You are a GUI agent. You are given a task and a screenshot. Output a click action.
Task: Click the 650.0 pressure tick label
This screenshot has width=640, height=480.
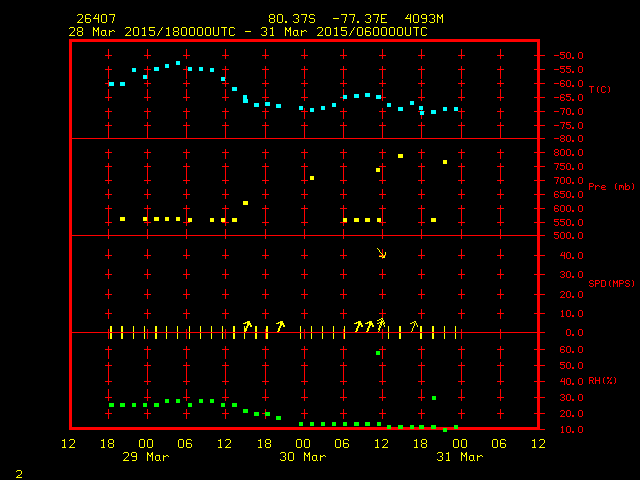[x=568, y=195]
